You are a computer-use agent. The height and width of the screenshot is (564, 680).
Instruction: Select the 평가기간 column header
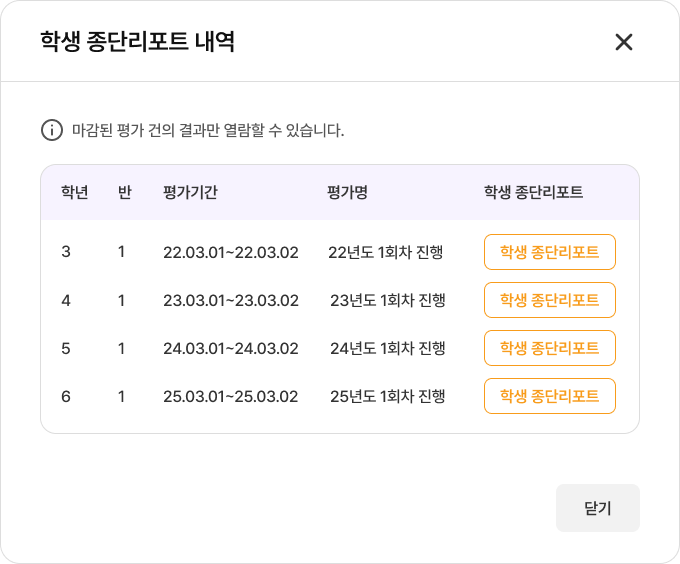pyautogui.click(x=190, y=192)
